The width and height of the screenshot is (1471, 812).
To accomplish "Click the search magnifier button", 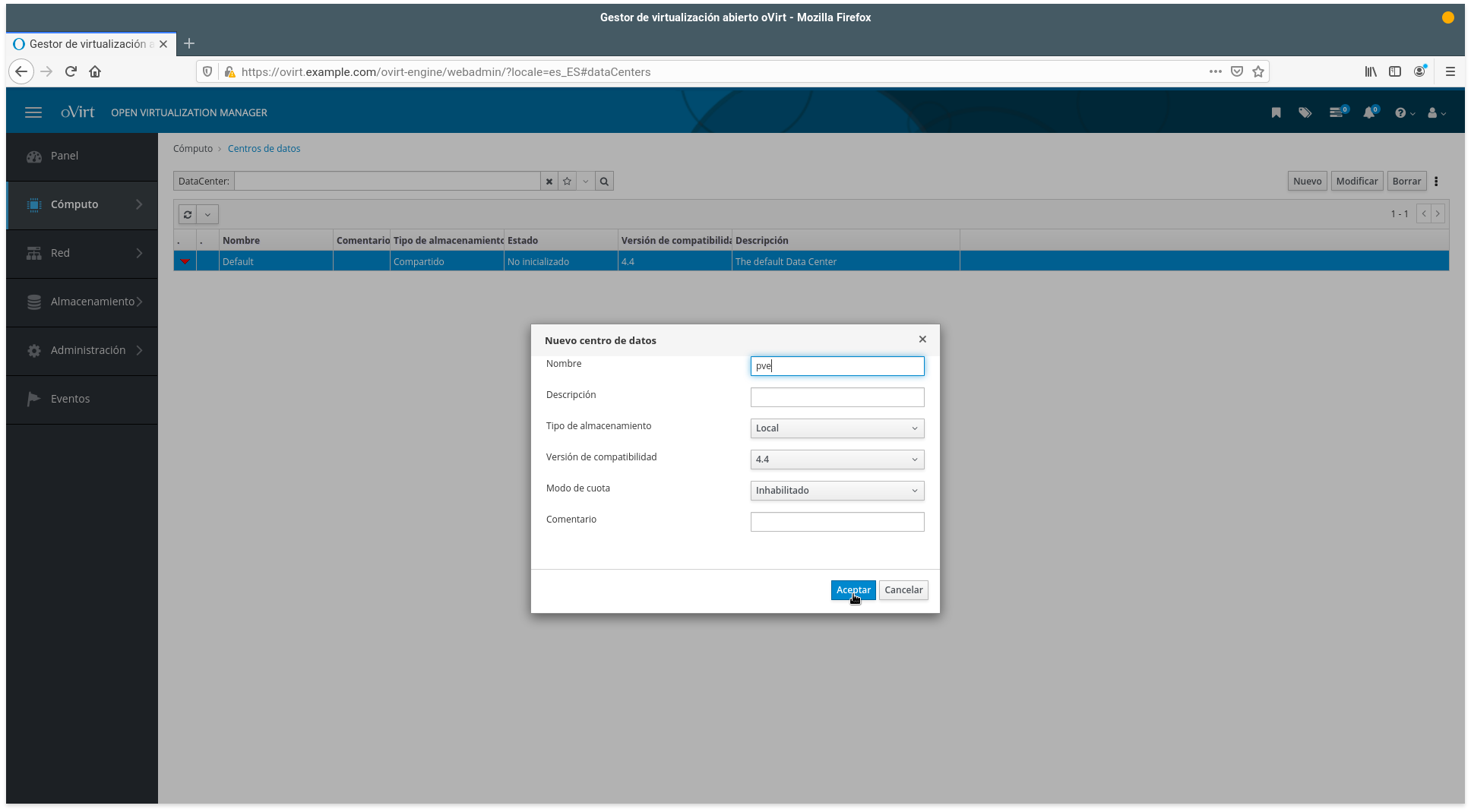I will point(604,182).
